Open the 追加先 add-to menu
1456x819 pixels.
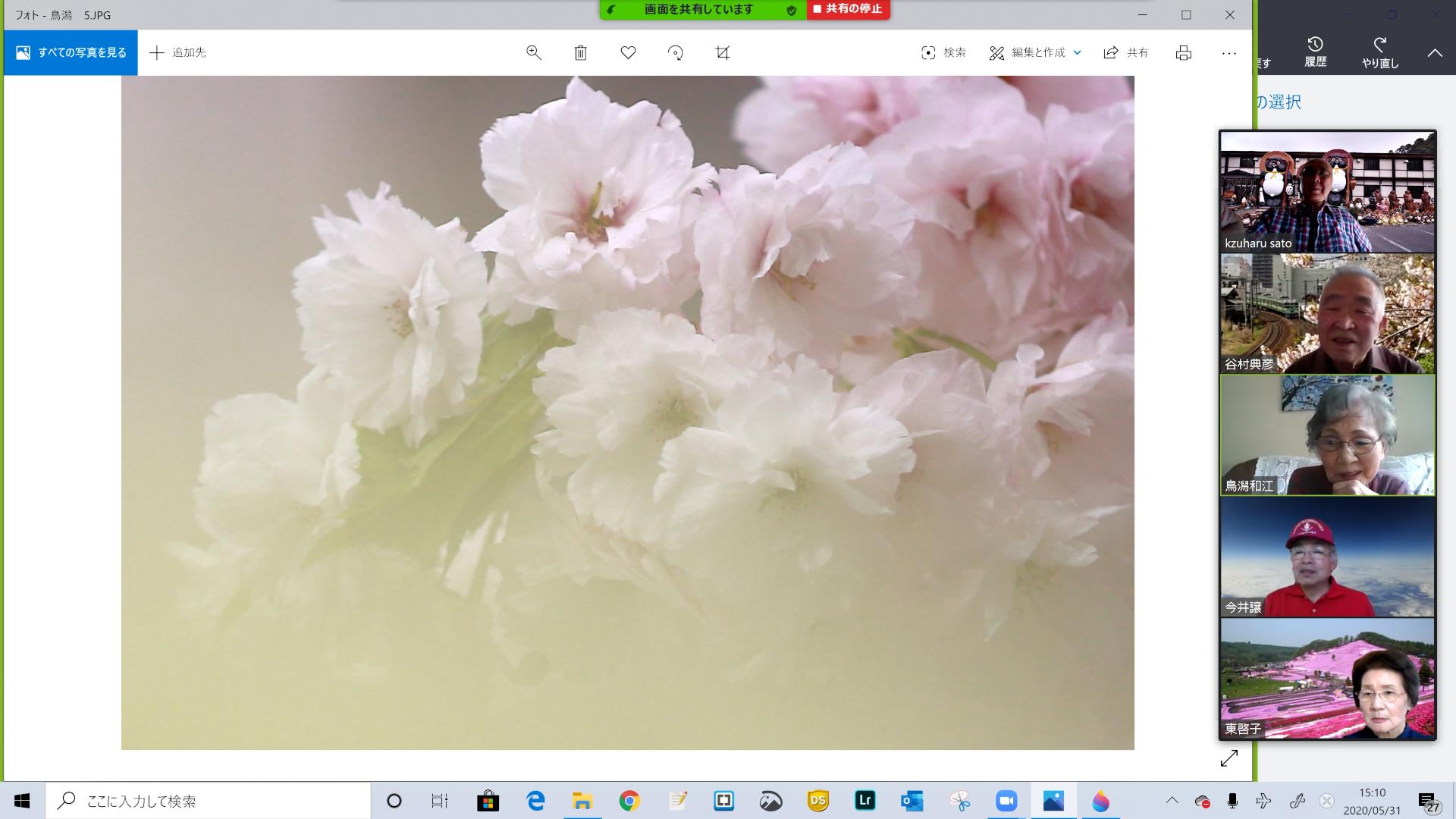(x=178, y=52)
